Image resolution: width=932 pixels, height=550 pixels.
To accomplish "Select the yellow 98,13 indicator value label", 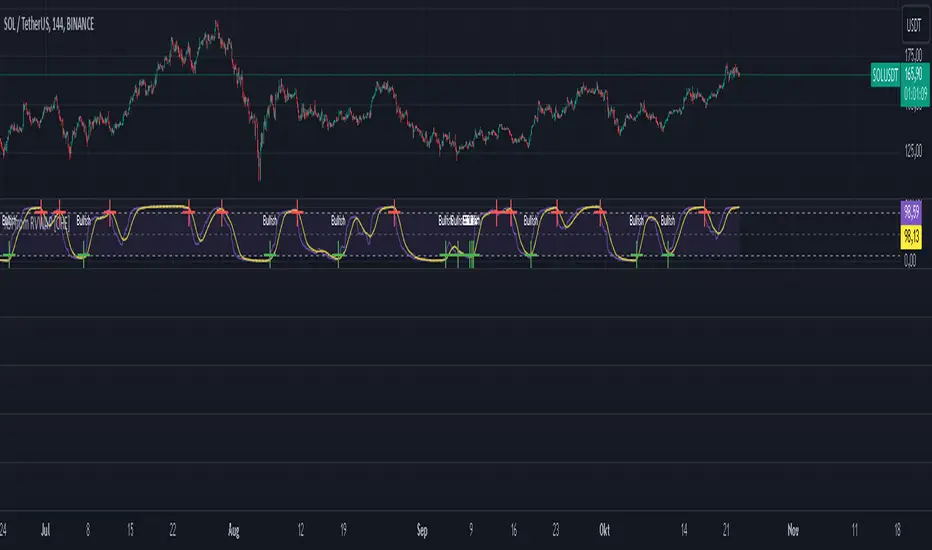I will click(x=911, y=237).
